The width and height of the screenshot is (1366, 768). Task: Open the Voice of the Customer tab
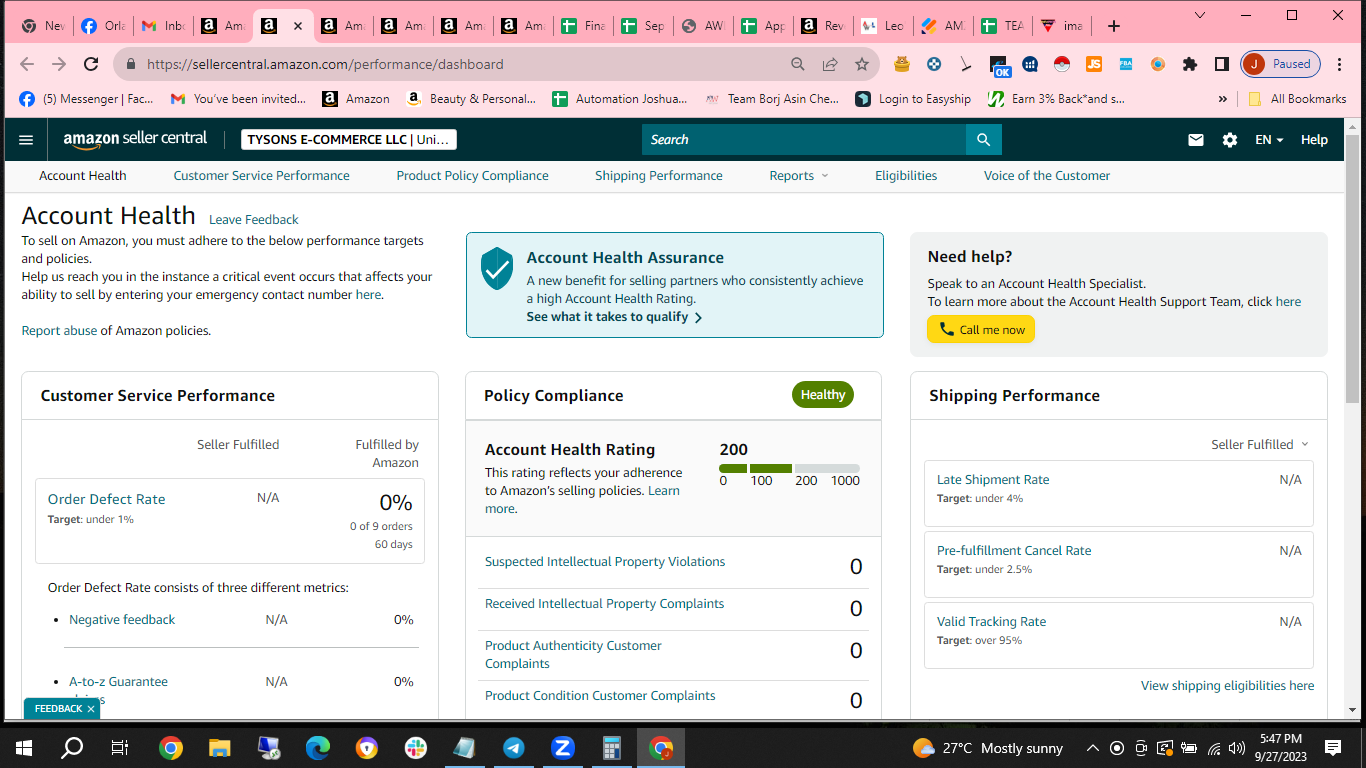1047,175
